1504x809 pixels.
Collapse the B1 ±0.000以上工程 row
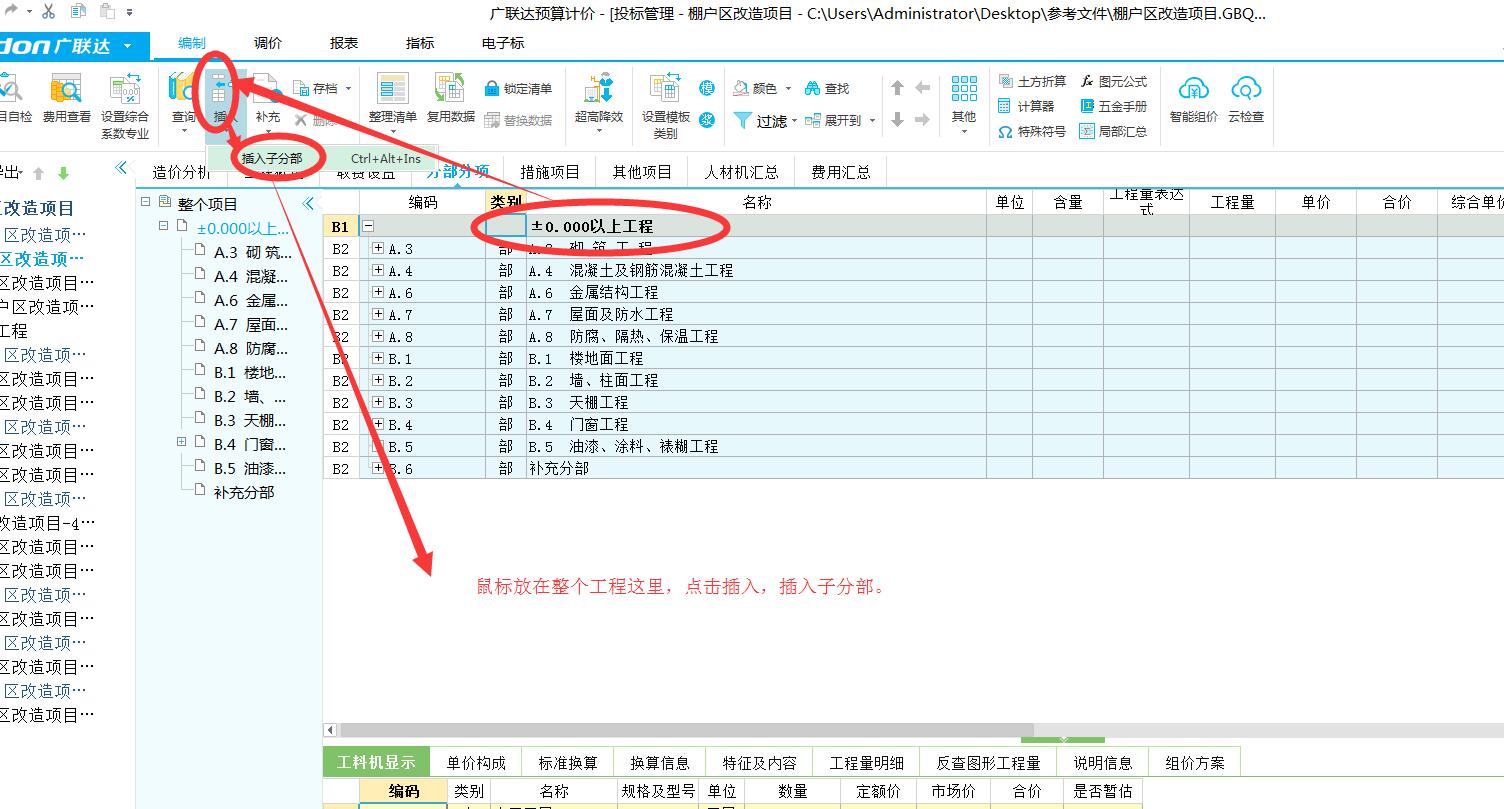tap(368, 226)
